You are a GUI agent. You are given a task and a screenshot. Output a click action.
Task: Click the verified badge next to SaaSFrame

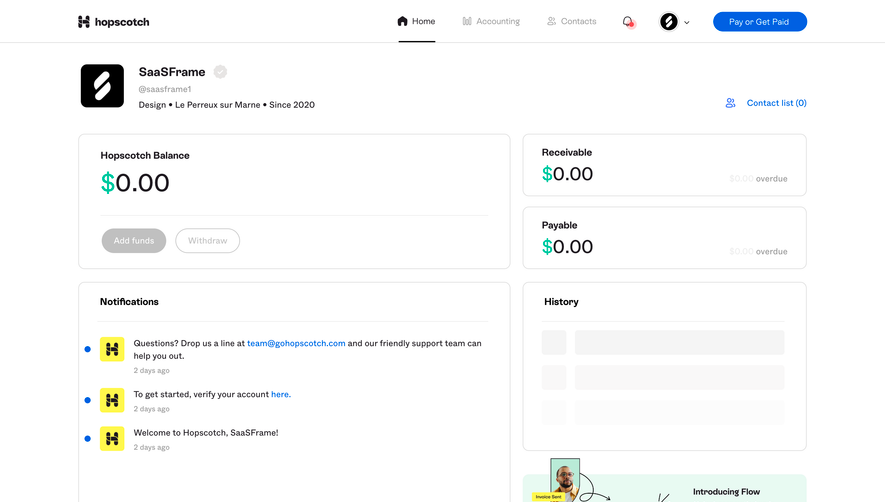coord(220,72)
